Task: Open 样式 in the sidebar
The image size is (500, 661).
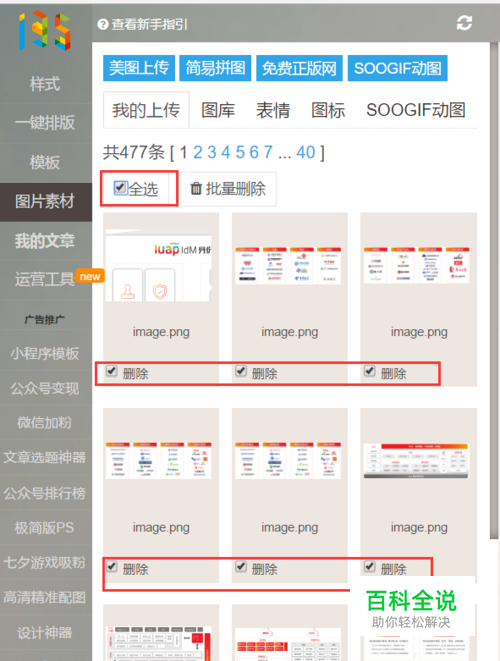Action: pos(45,84)
